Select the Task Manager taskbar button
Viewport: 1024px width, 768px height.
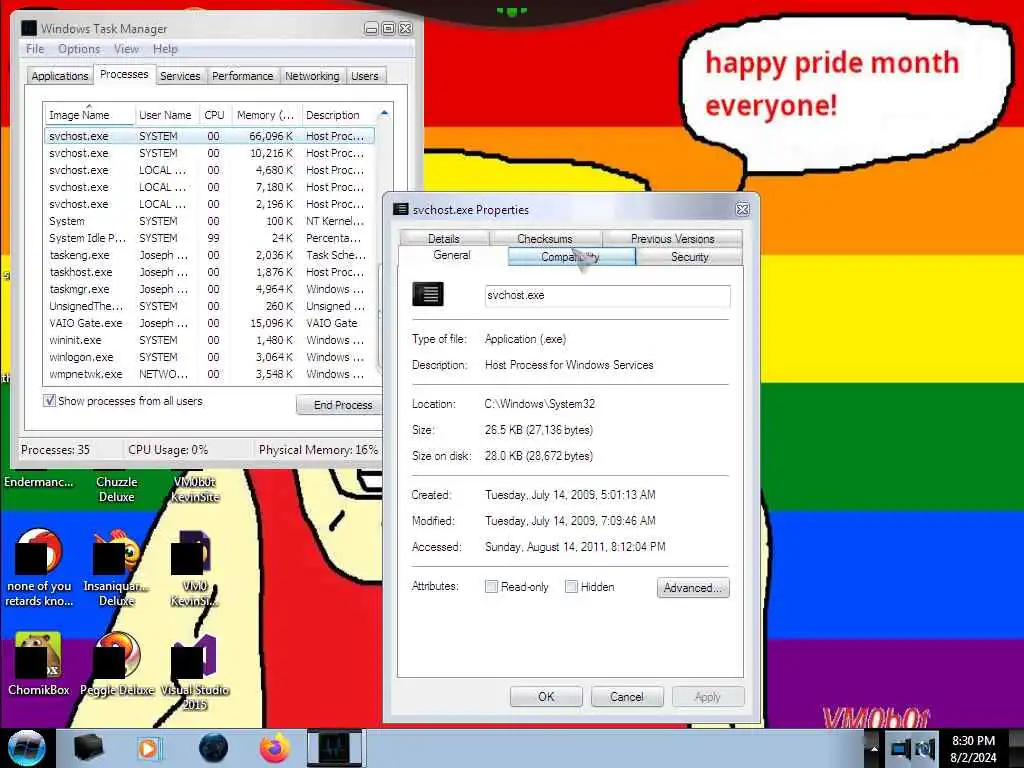334,748
